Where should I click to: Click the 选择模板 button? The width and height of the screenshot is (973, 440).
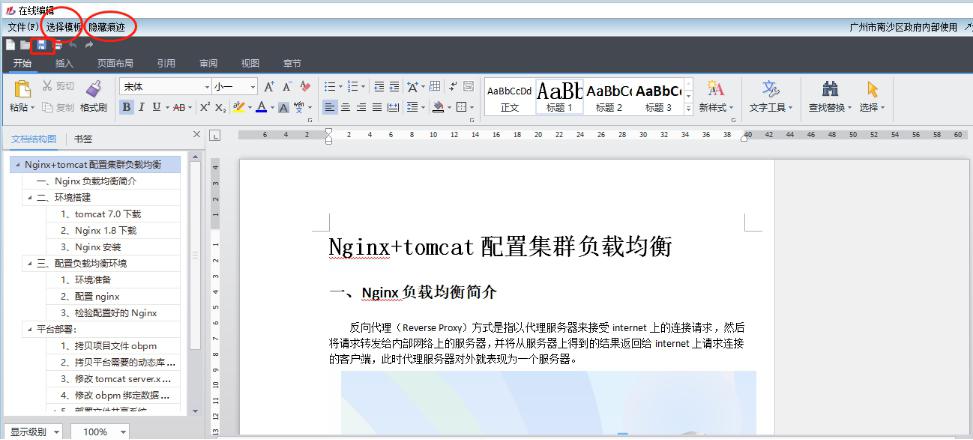click(x=63, y=27)
